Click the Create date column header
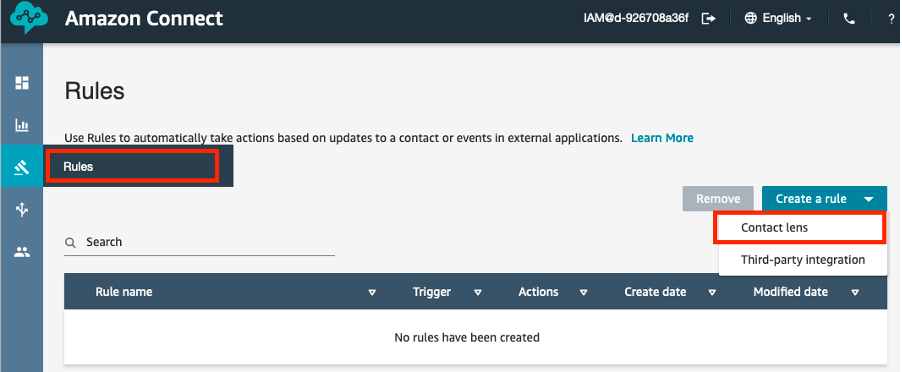 pyautogui.click(x=655, y=292)
